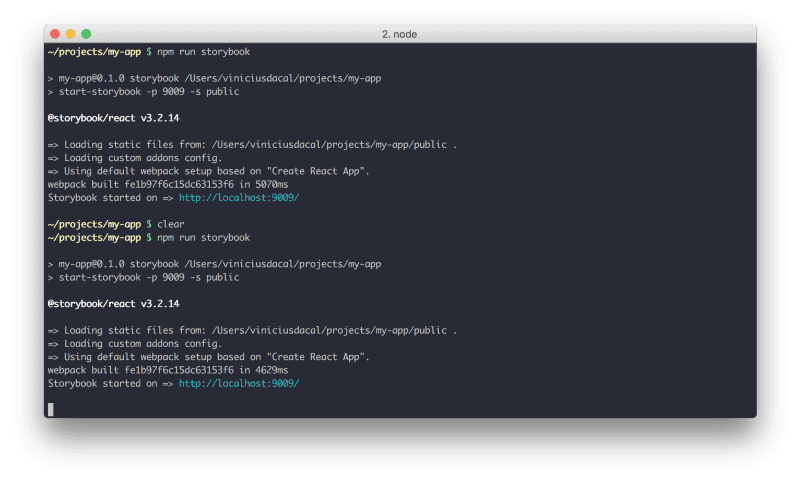Click the red close window button
This screenshot has height=480, width=800.
click(x=56, y=34)
